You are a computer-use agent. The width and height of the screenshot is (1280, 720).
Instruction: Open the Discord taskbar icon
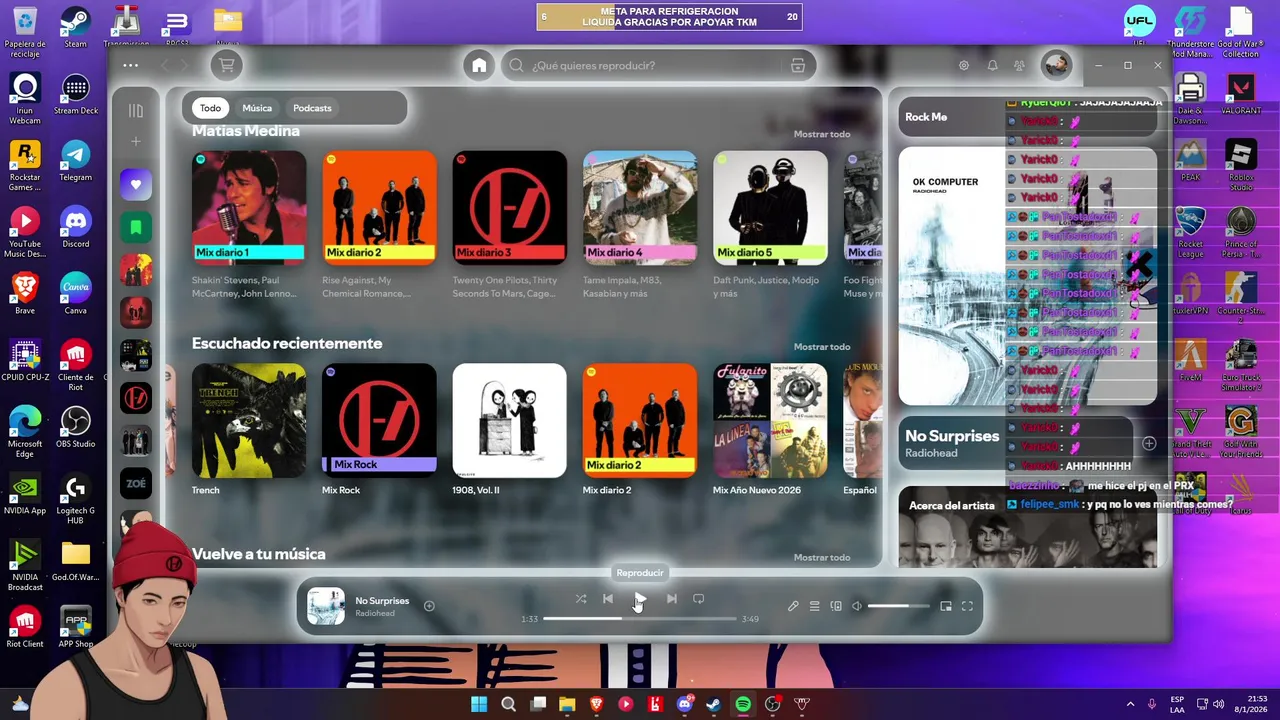point(685,704)
